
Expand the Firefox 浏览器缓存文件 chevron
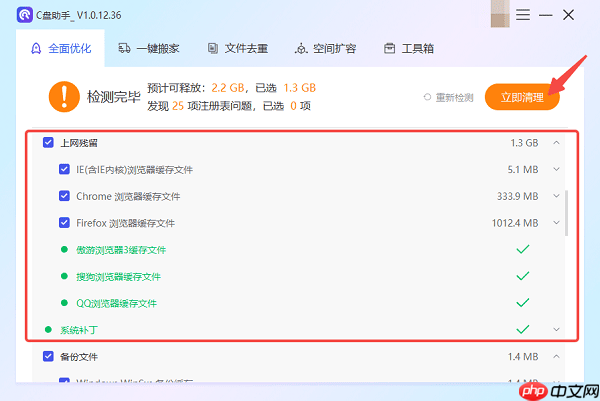556,222
